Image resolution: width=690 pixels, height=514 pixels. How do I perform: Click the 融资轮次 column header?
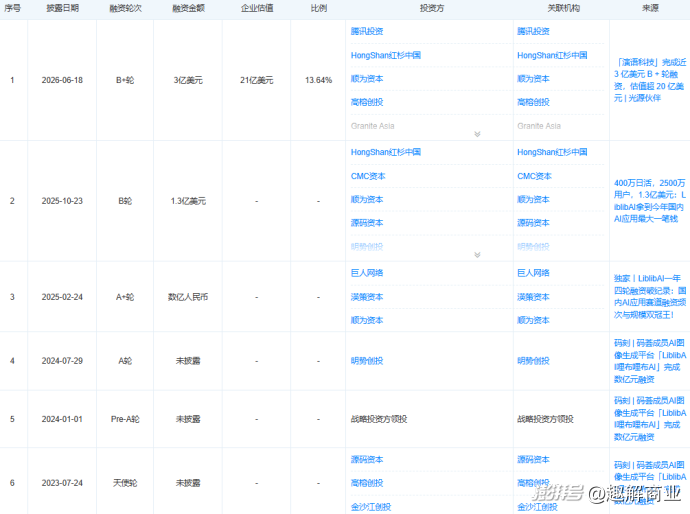click(125, 8)
